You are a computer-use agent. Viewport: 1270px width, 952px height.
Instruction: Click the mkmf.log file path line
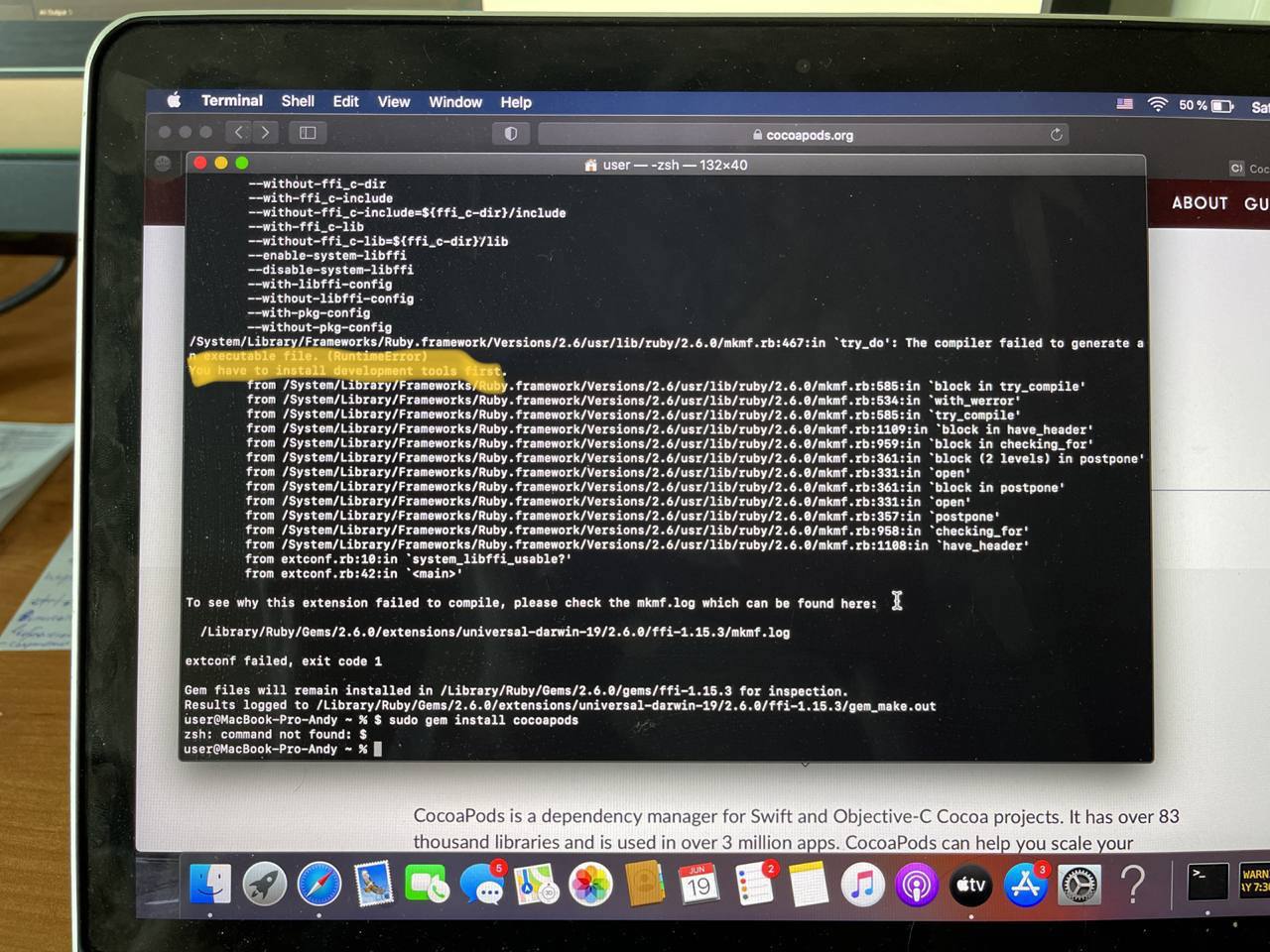click(495, 632)
